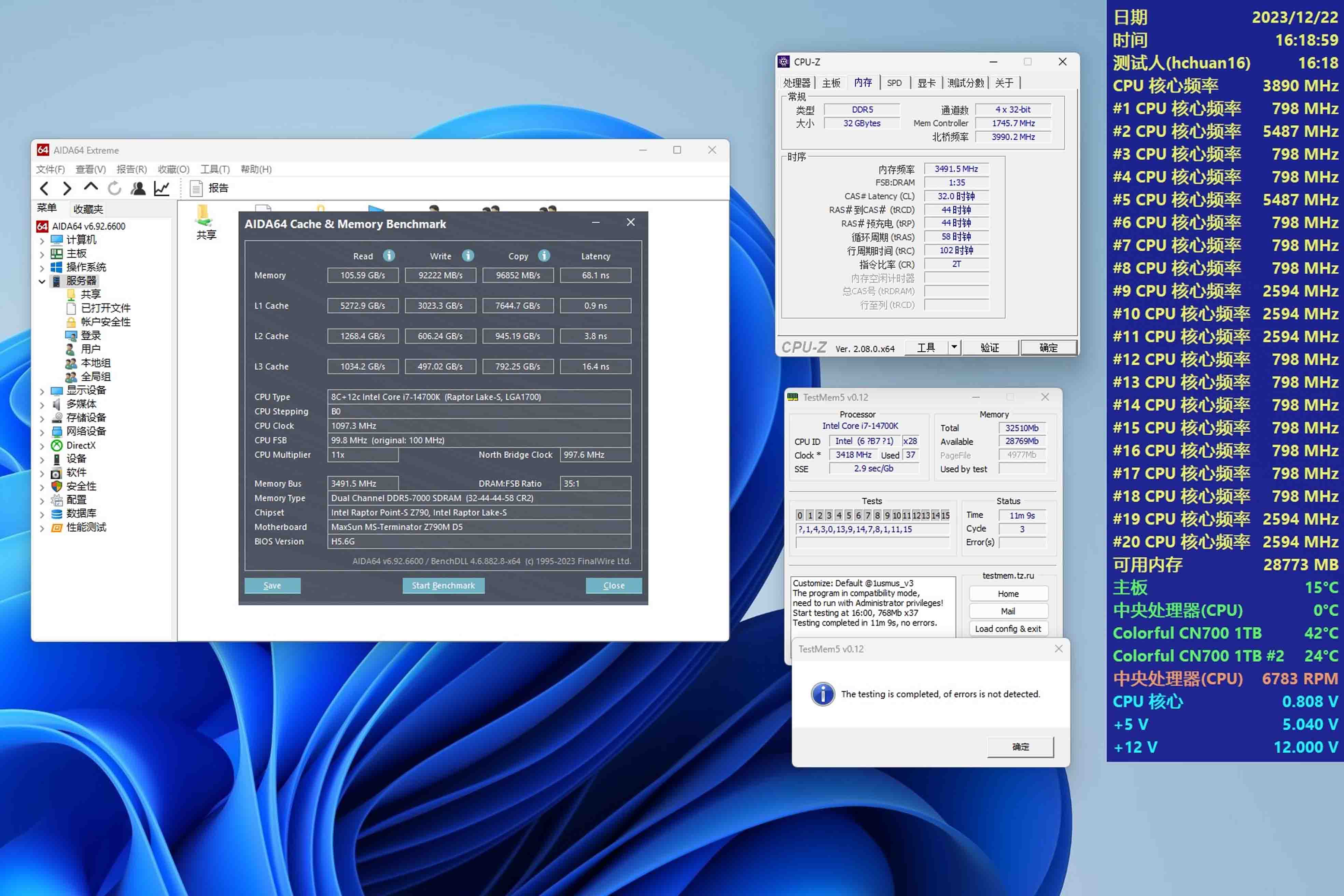Click CPU-Z 确定 button

[1049, 347]
